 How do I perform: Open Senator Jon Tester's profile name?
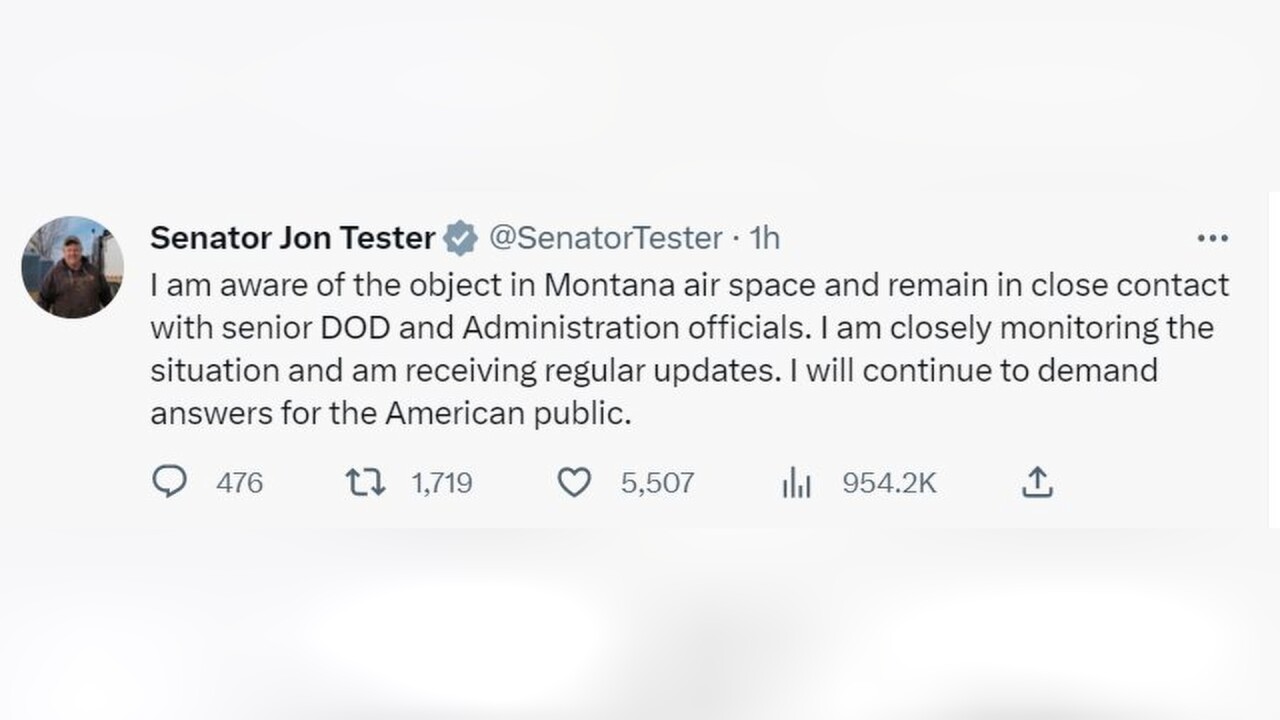pos(293,238)
